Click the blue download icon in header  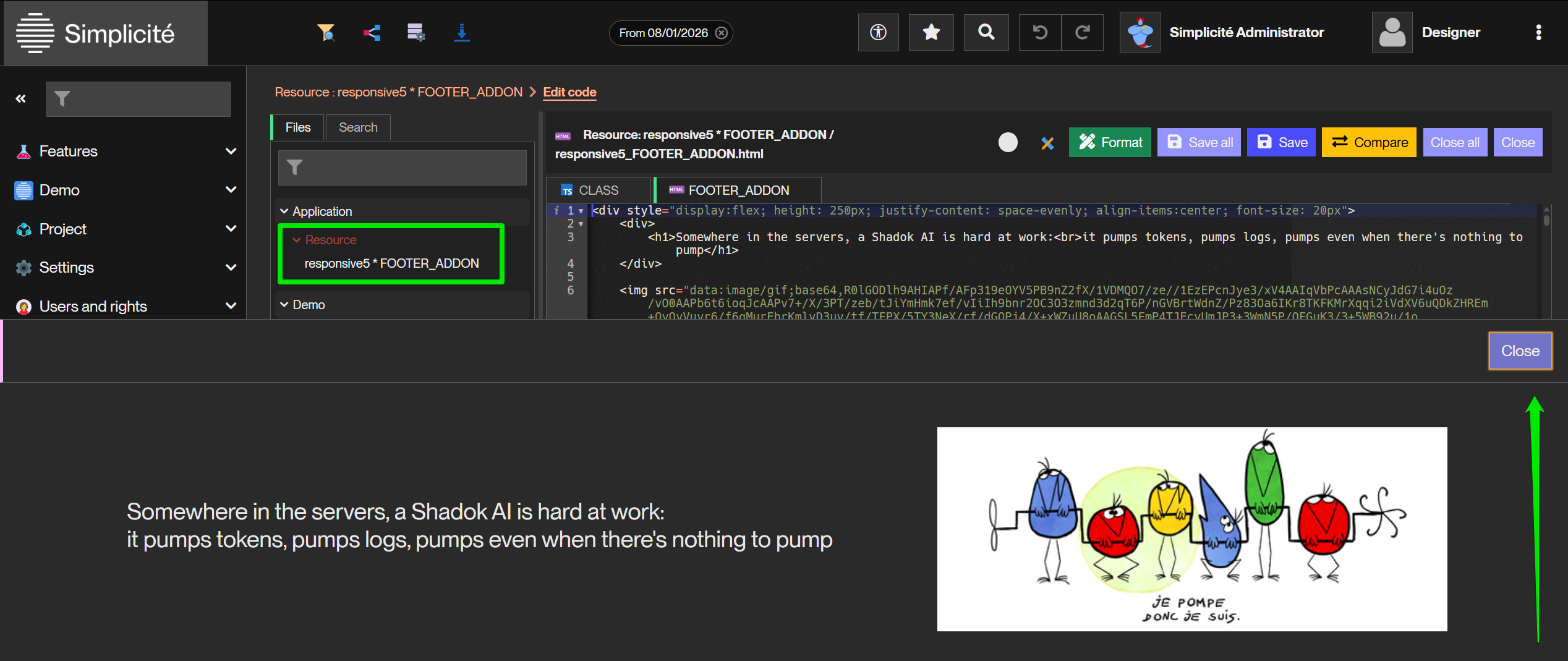point(461,32)
